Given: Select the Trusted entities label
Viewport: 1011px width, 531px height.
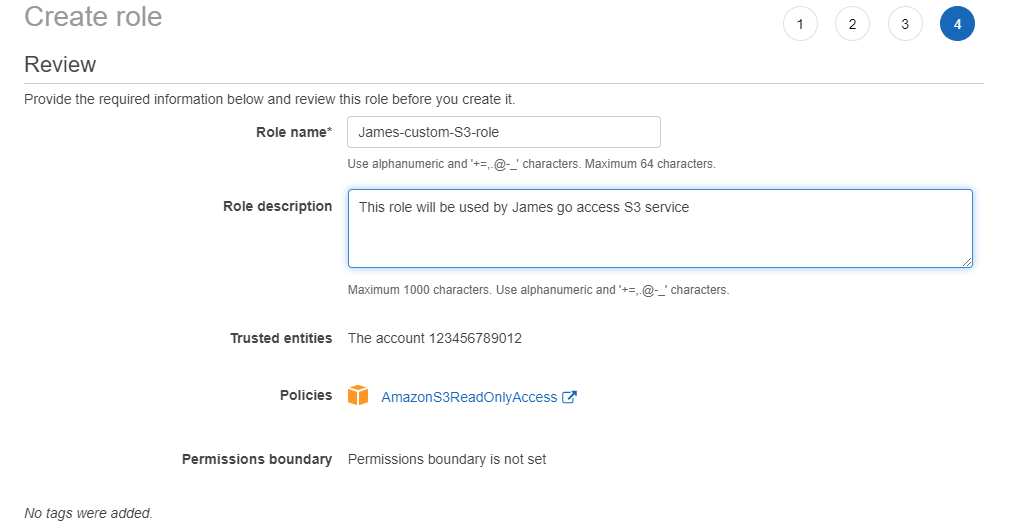Looking at the screenshot, I should point(281,338).
